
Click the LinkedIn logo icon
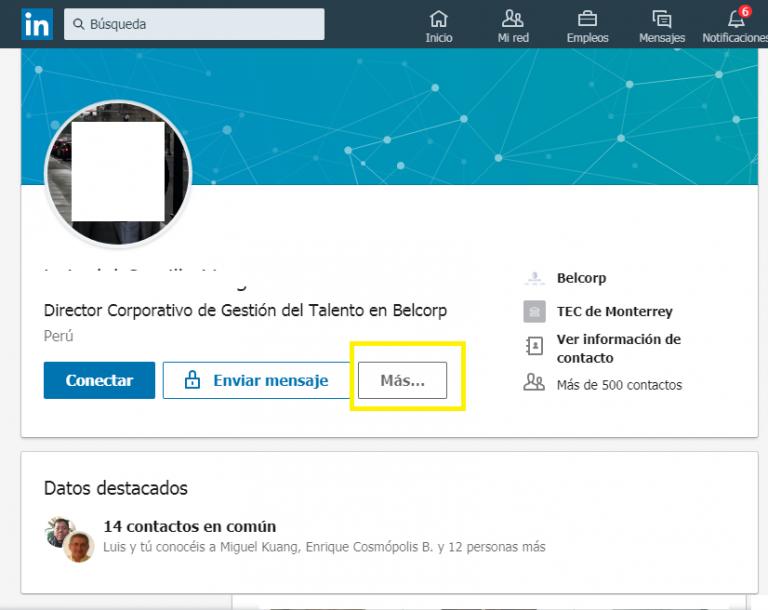click(x=36, y=24)
